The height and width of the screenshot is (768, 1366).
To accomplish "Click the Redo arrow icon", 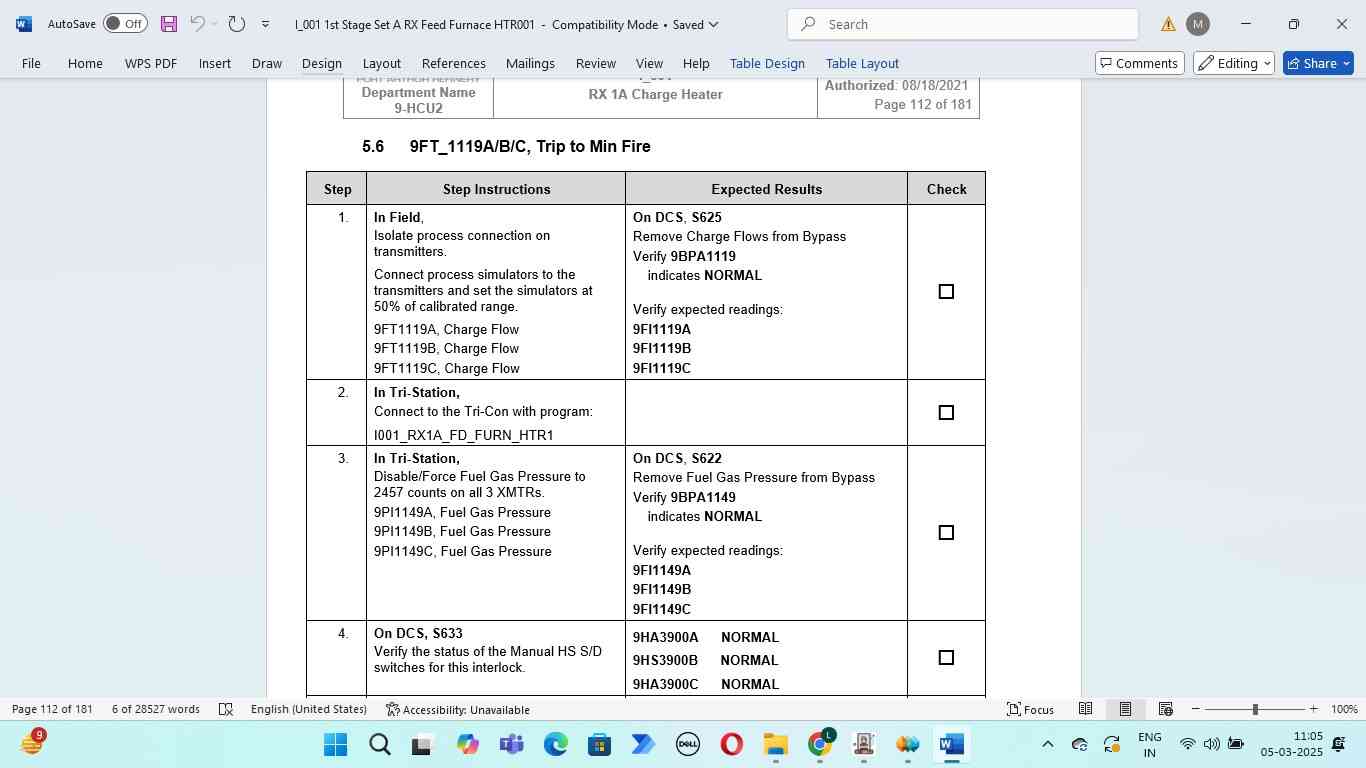I will (237, 24).
